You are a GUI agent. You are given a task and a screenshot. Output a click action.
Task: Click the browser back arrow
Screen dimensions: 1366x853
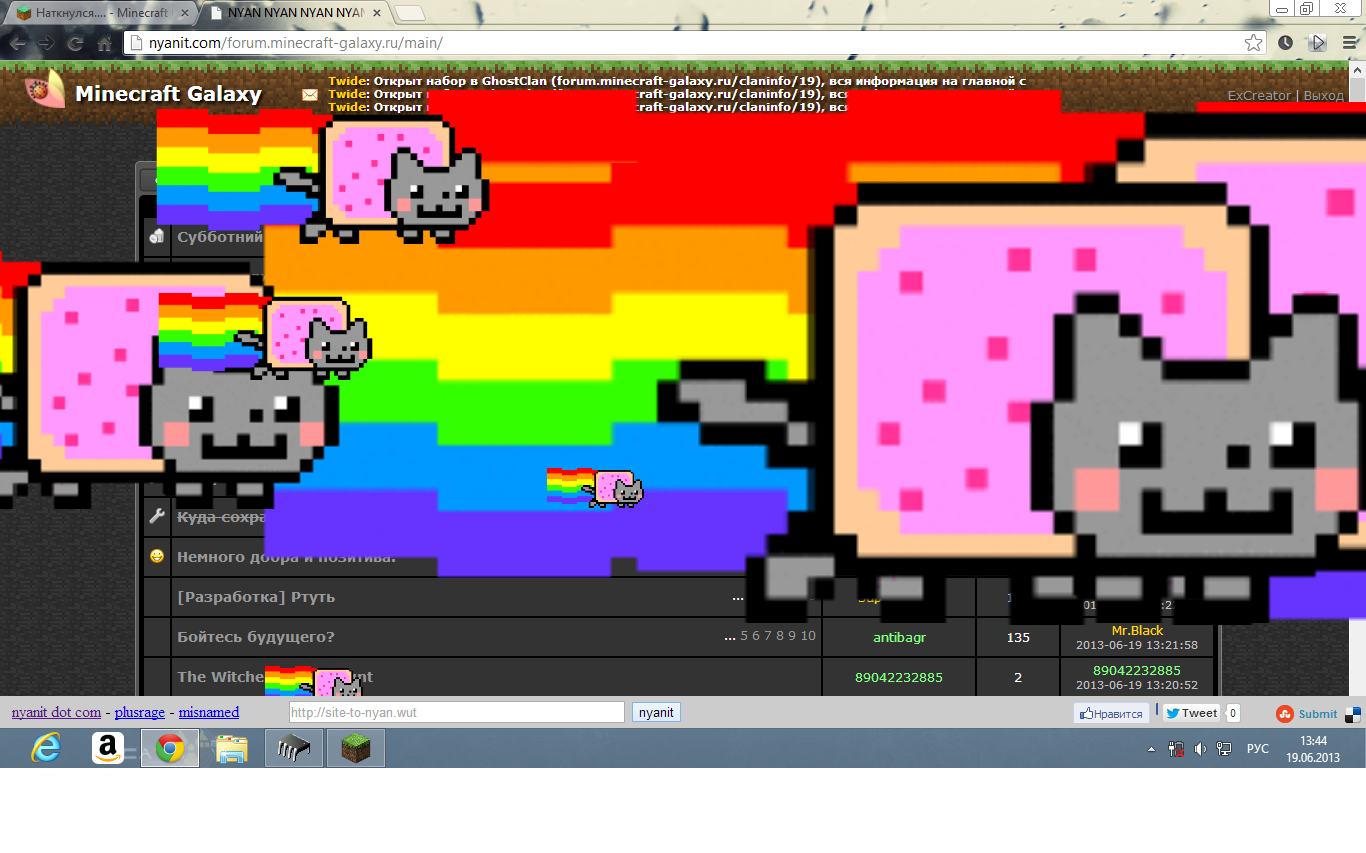click(x=18, y=43)
